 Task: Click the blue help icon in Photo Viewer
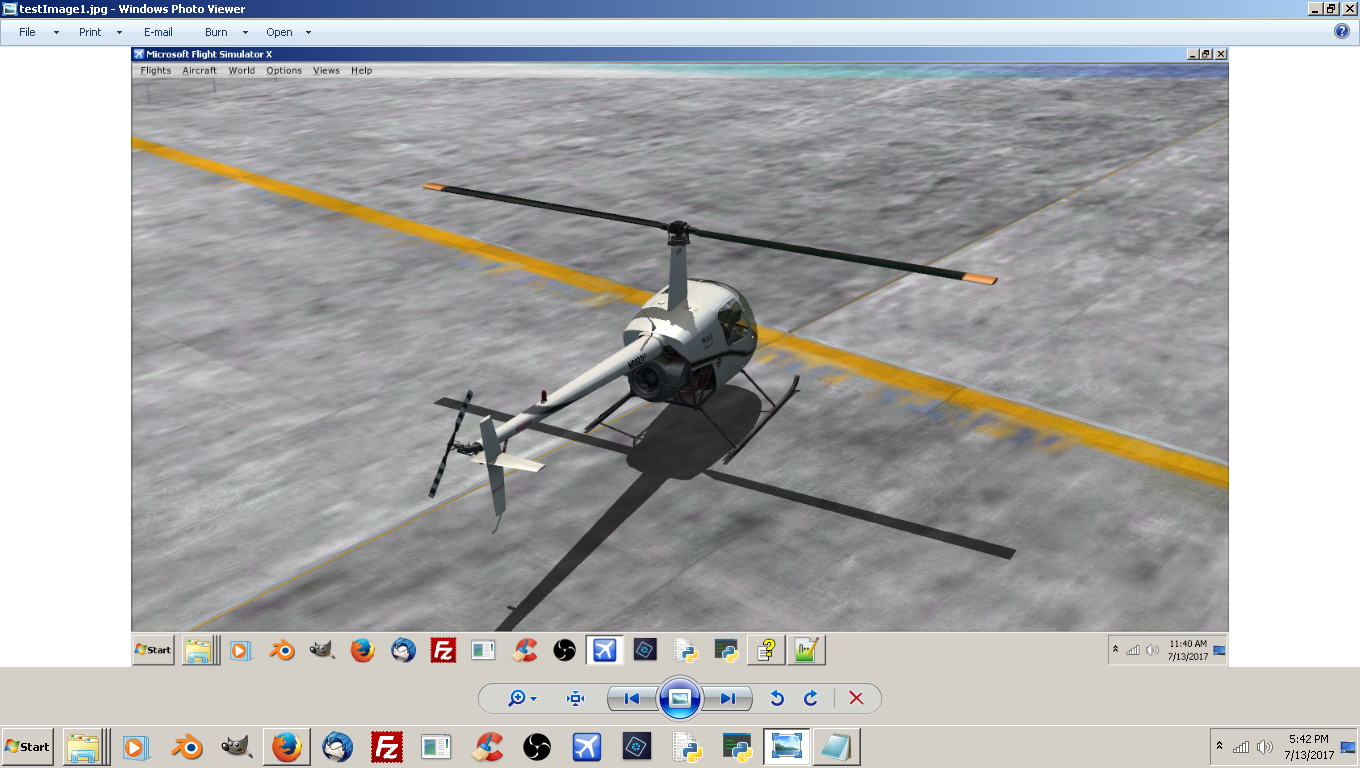click(x=1342, y=31)
